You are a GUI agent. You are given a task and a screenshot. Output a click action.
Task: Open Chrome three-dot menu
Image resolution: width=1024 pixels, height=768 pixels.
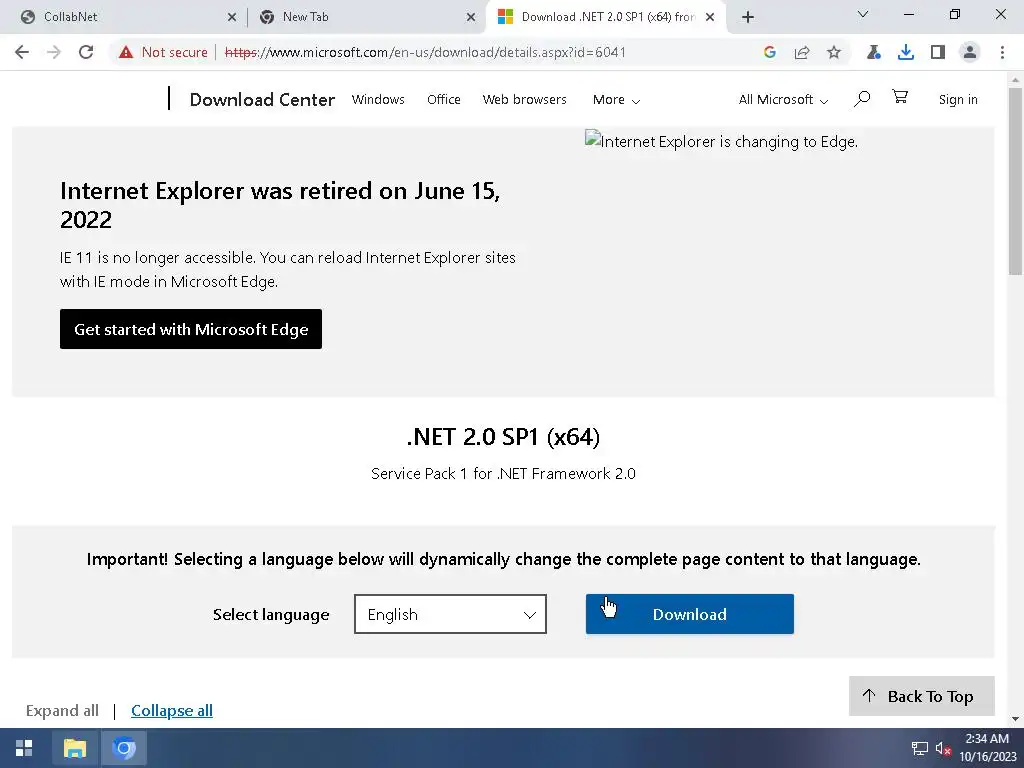point(1002,52)
